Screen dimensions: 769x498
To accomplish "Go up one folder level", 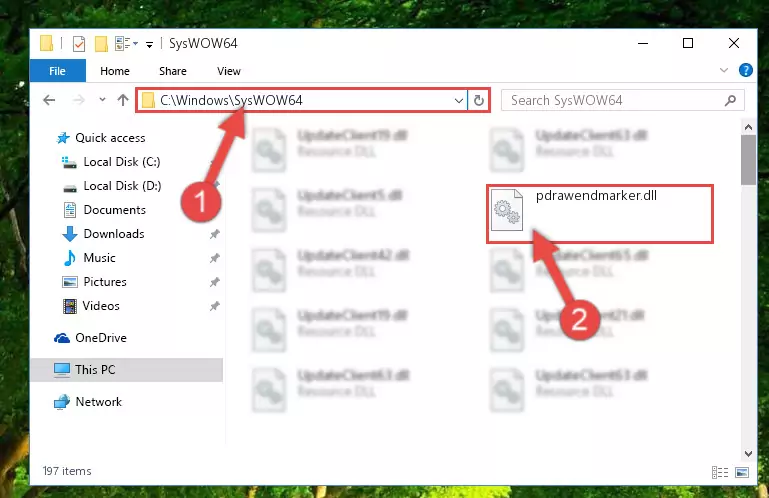I will [x=123, y=100].
